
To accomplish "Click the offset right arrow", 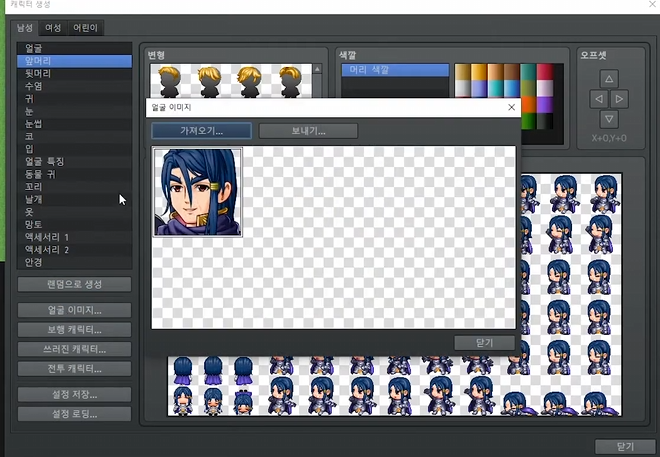I will pos(619,99).
